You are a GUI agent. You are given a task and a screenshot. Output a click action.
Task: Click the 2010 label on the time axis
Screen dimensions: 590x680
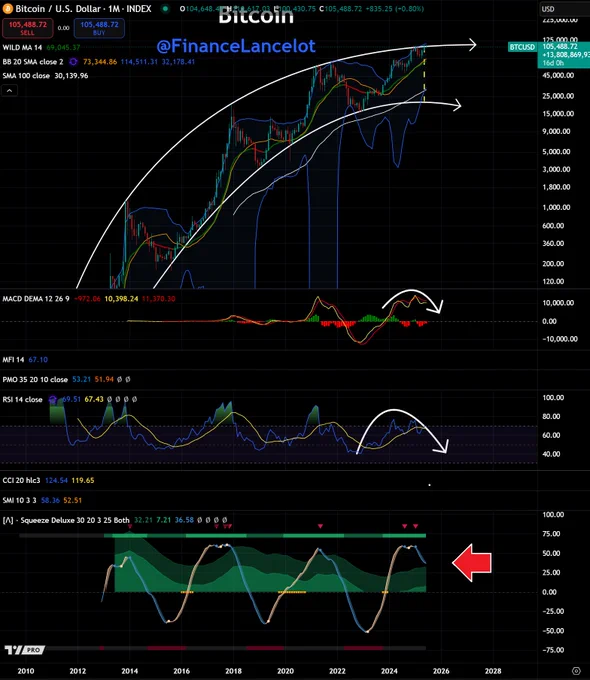coord(26,671)
